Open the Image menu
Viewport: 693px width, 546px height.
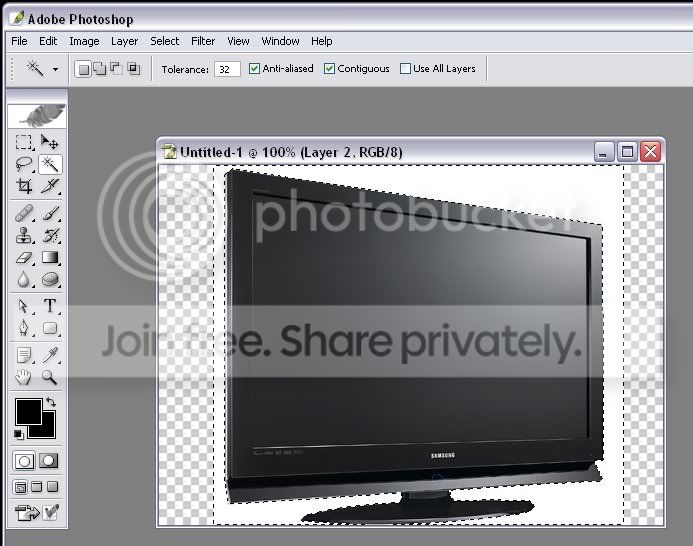84,41
